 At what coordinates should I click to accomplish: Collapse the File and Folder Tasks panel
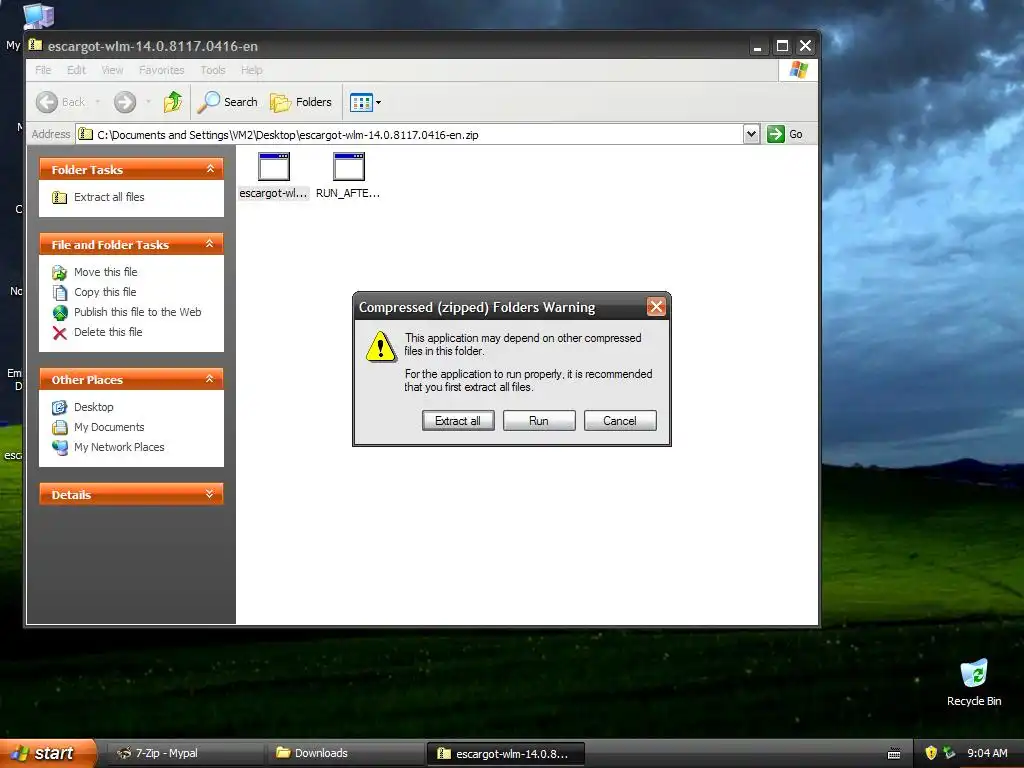tap(210, 244)
